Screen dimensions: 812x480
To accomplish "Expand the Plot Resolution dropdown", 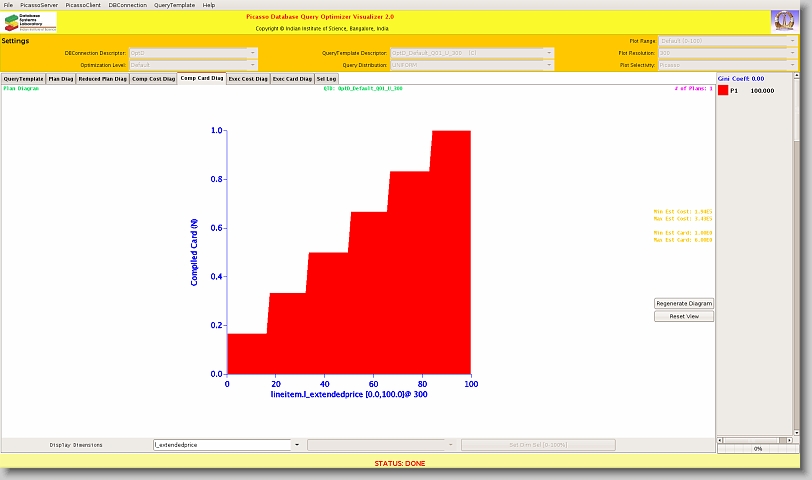I will pos(726,52).
